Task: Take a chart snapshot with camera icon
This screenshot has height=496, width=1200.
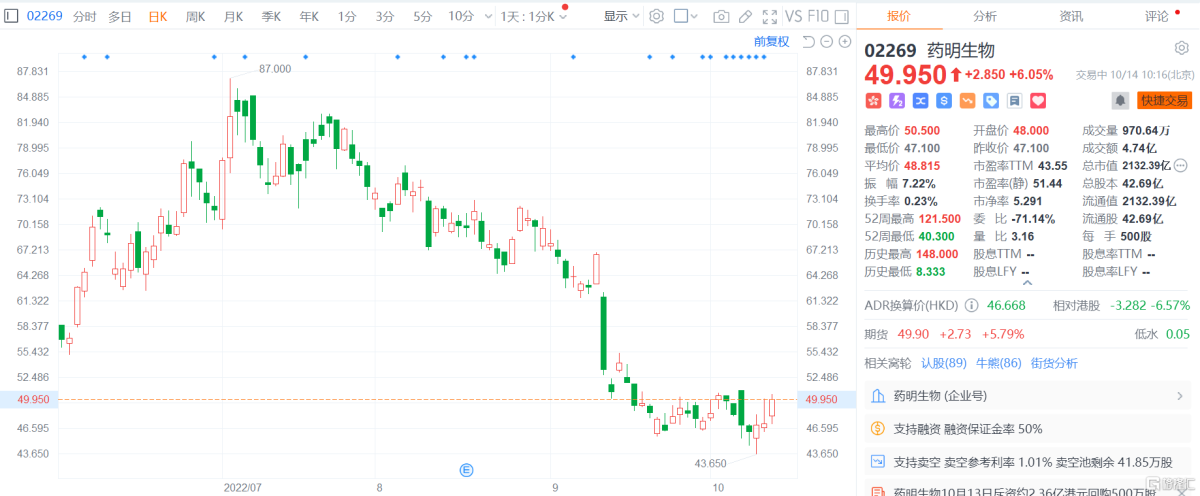Action: pyautogui.click(x=721, y=16)
